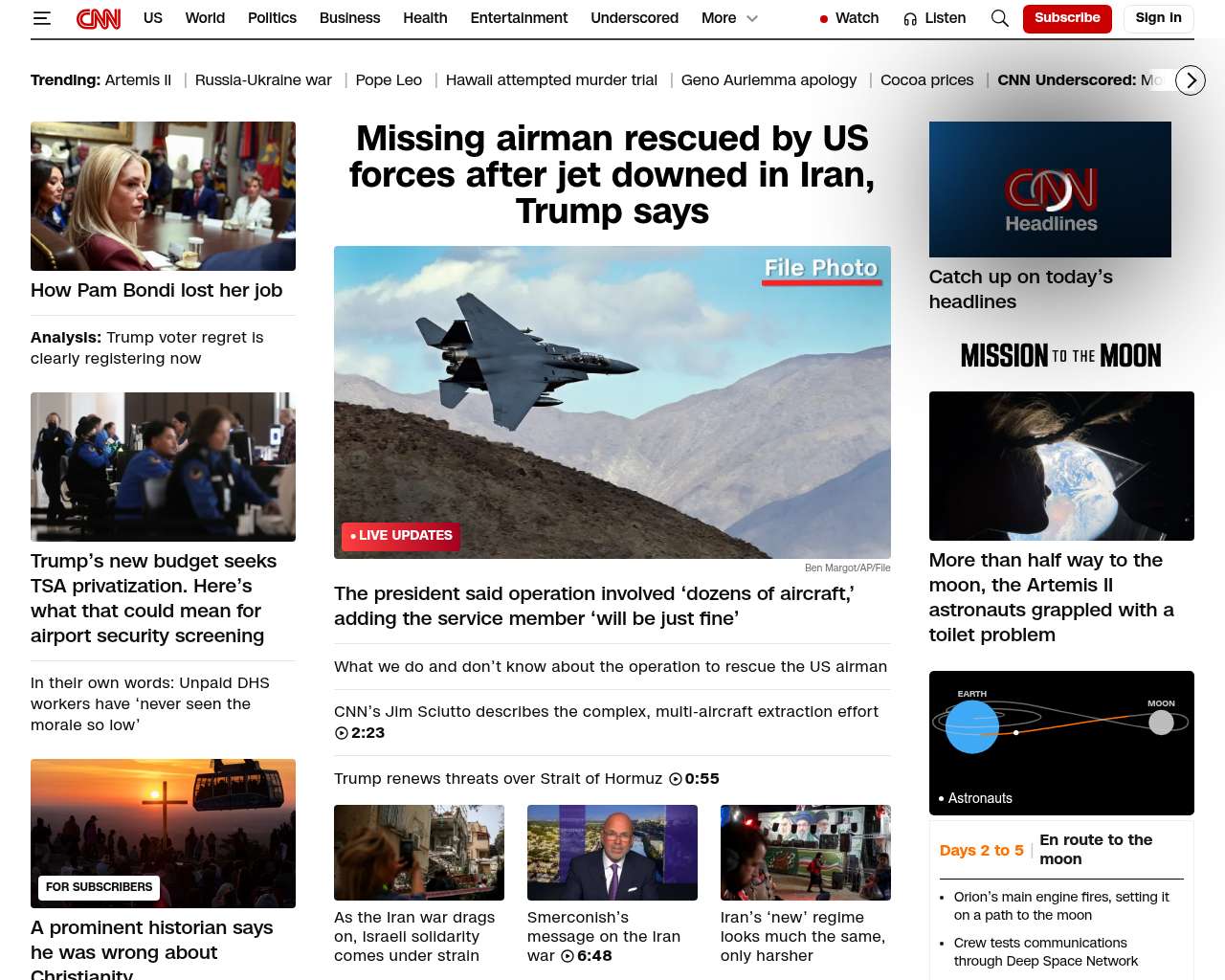Click the Live Updates badge
Viewport: 1225px width, 980px height.
point(401,536)
